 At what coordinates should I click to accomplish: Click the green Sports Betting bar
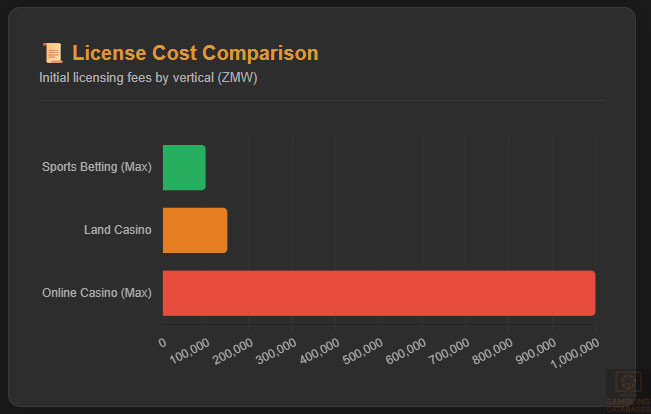(x=184, y=167)
